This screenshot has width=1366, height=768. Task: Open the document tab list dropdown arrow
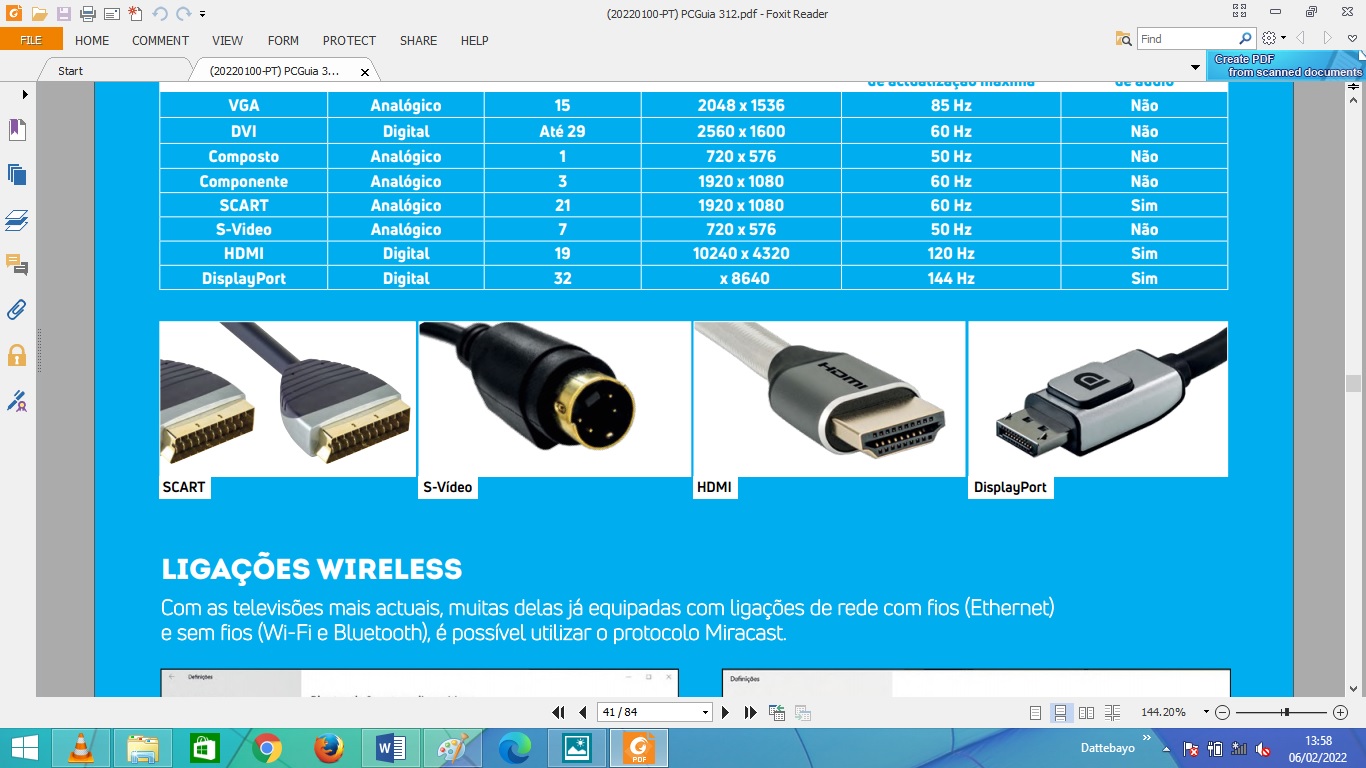pyautogui.click(x=1195, y=68)
